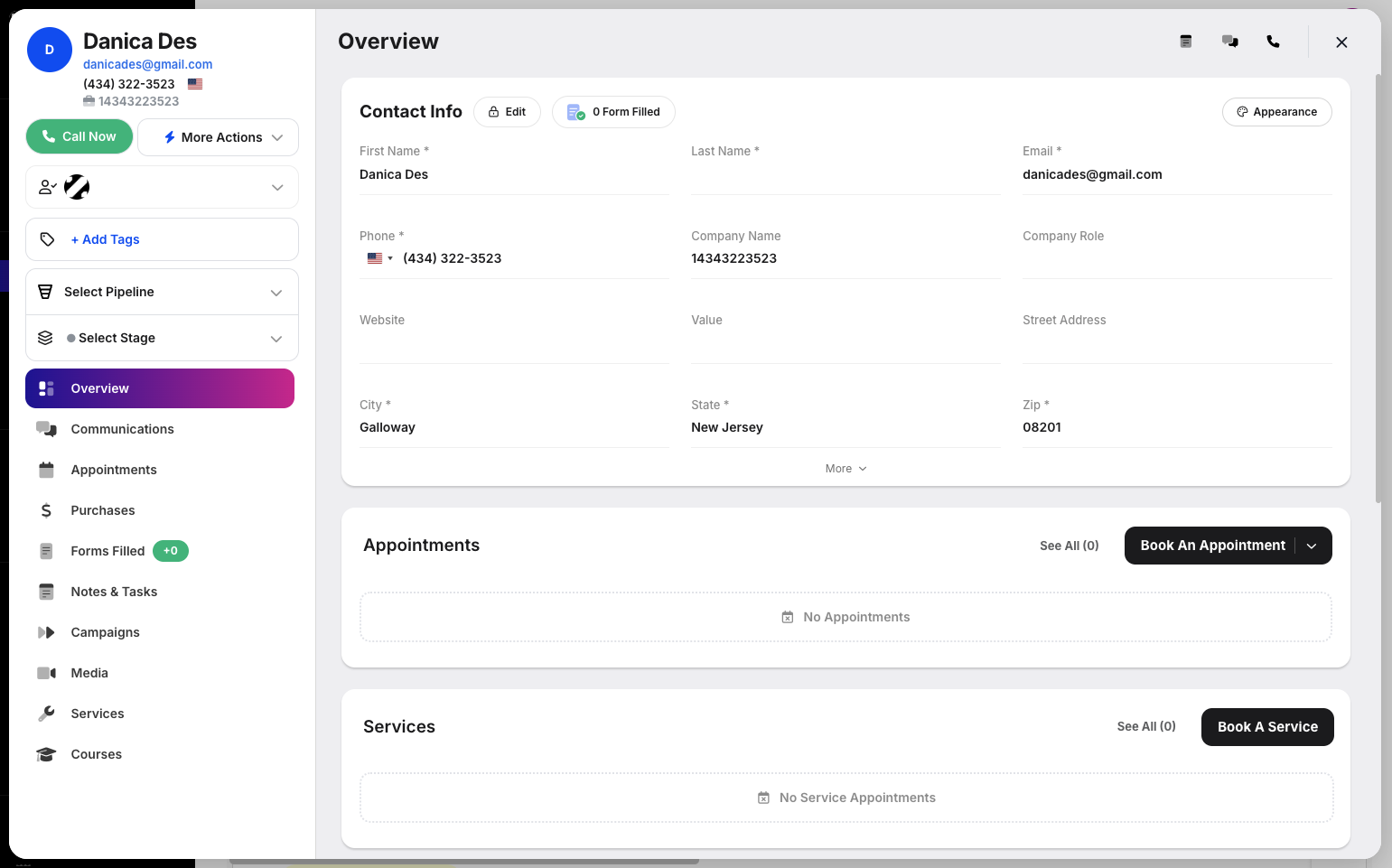Click the assigned user avatar icon
This screenshot has width=1392, height=868.
(x=77, y=187)
